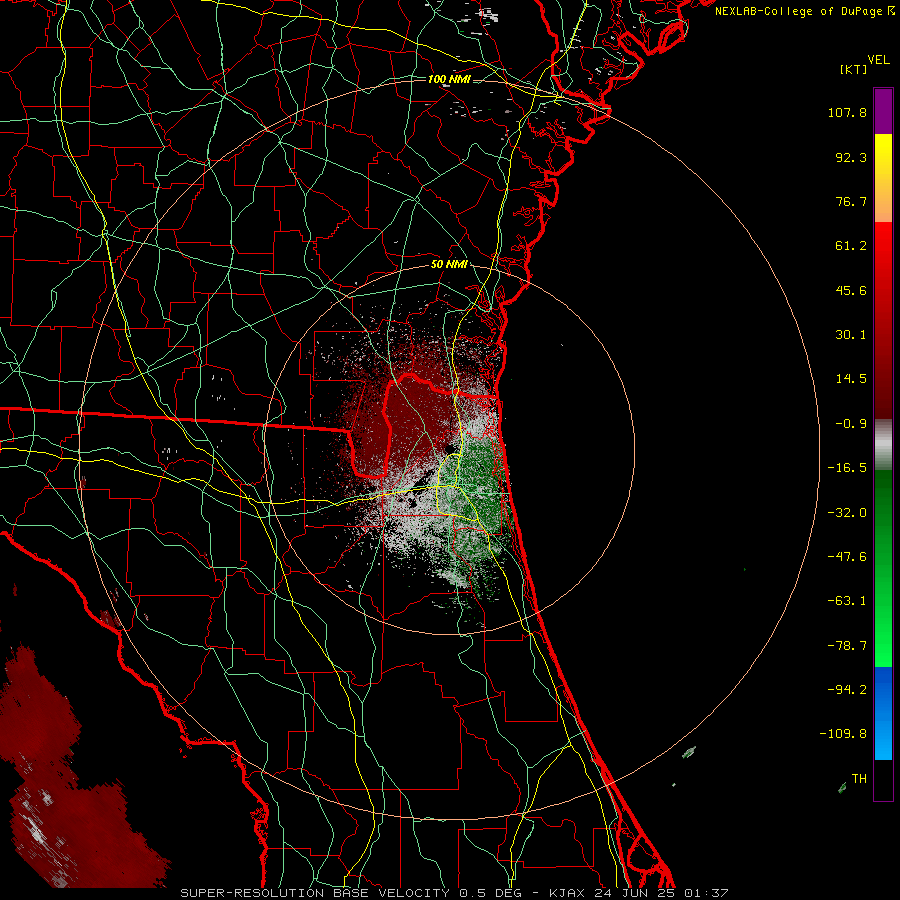
Task: Click the 100 NMI range ring label
Action: [x=449, y=79]
